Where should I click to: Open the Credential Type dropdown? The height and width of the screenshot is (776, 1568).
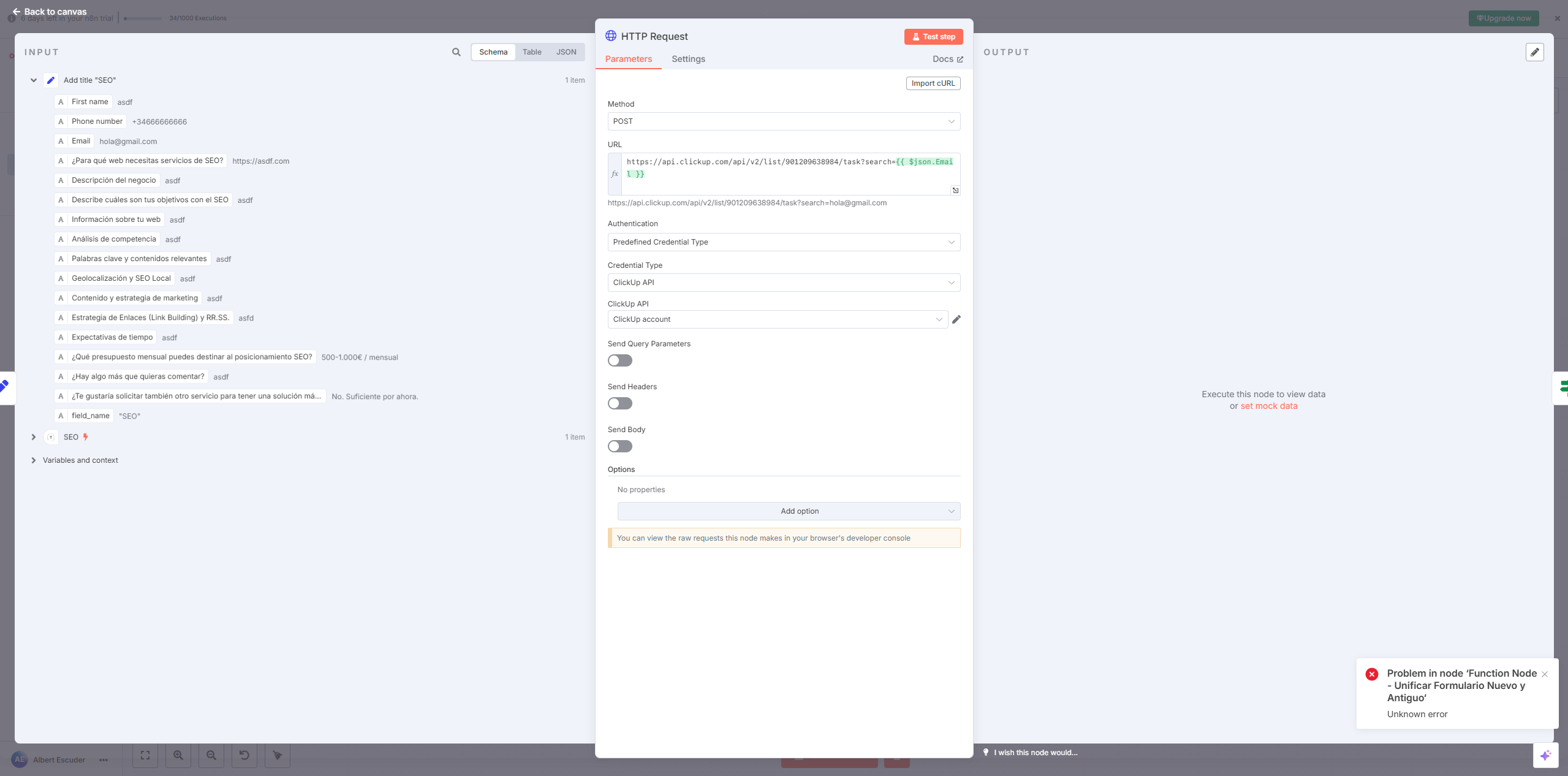pyautogui.click(x=783, y=283)
